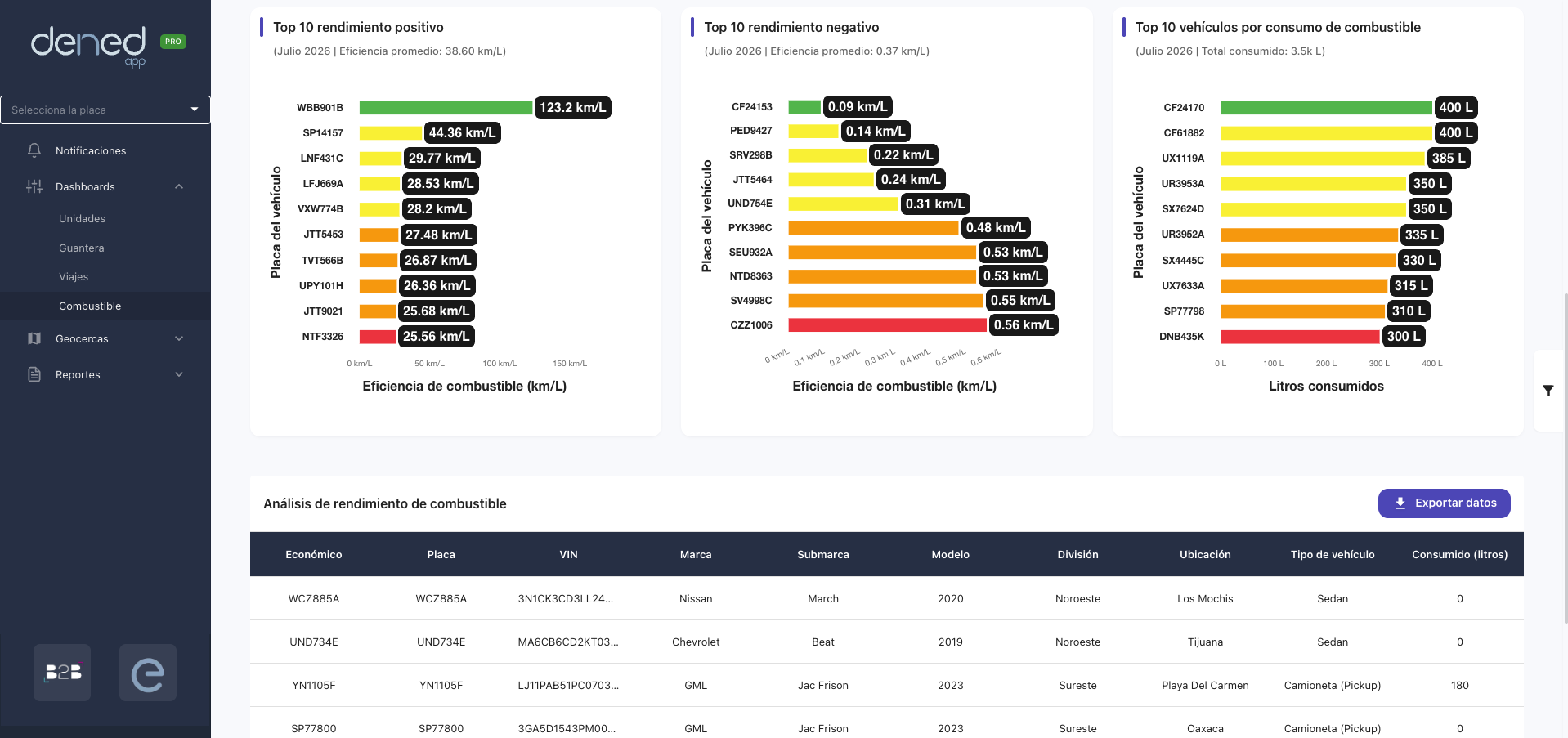Click the Reportes document icon

tap(34, 374)
